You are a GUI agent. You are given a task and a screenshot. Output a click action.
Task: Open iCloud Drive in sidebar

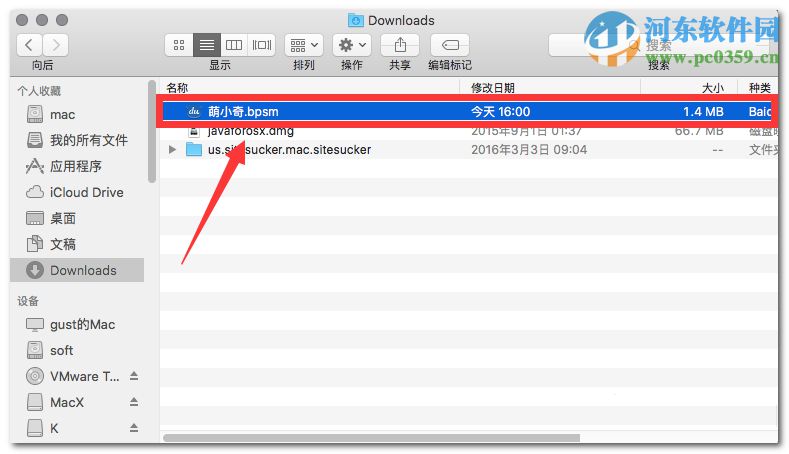75,192
